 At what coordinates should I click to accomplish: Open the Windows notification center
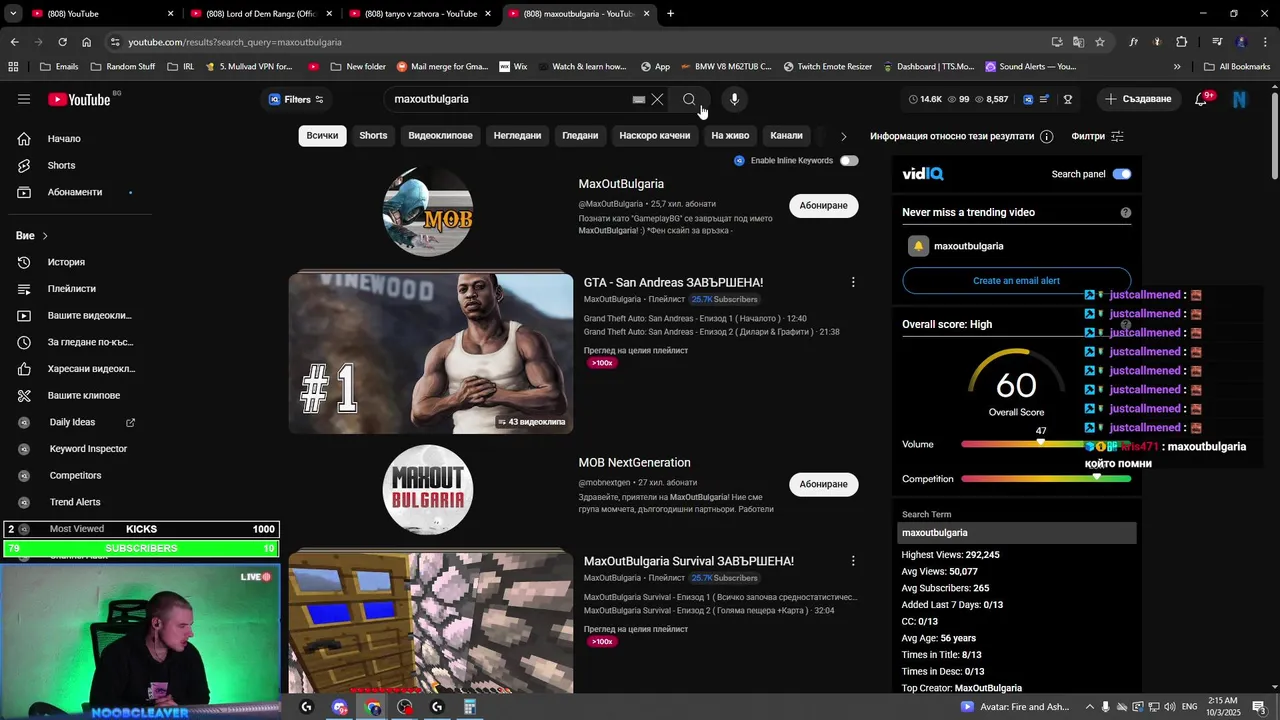point(1259,707)
